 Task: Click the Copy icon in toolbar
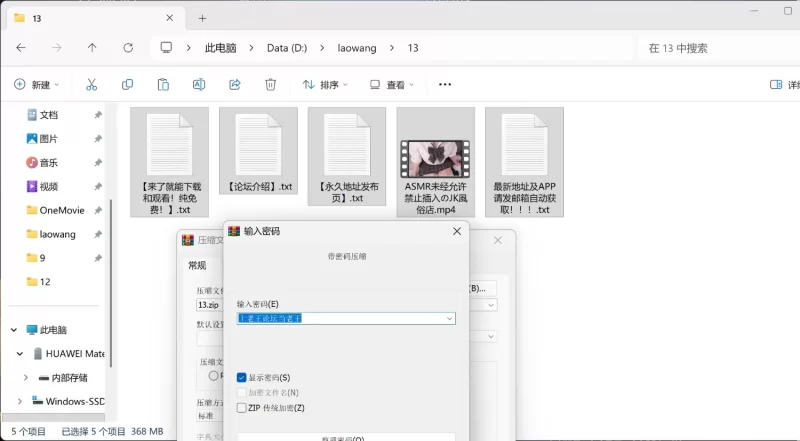(x=127, y=85)
